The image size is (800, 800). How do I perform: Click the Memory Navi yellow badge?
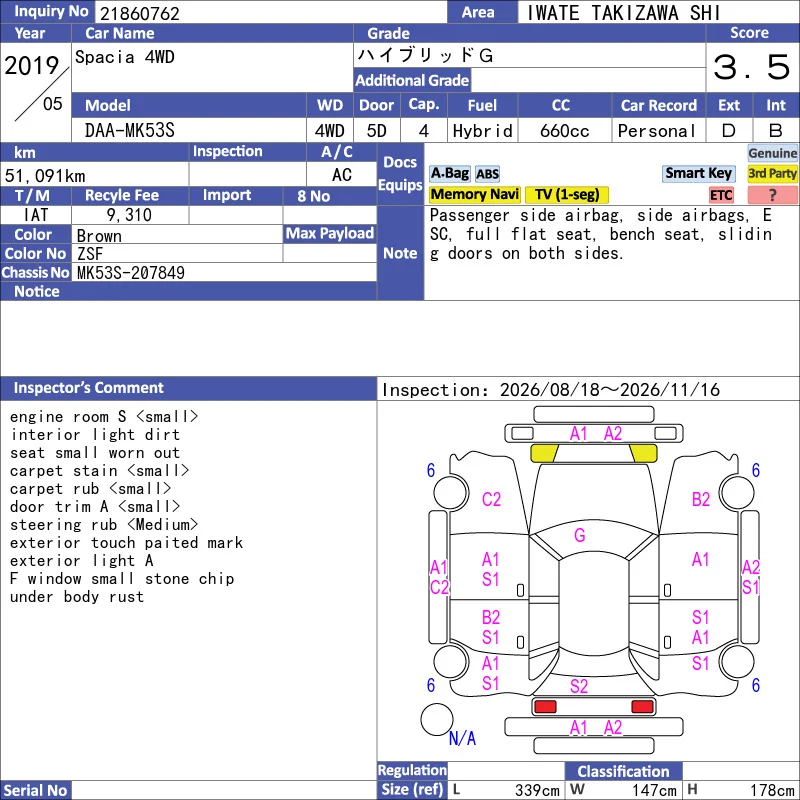474,194
